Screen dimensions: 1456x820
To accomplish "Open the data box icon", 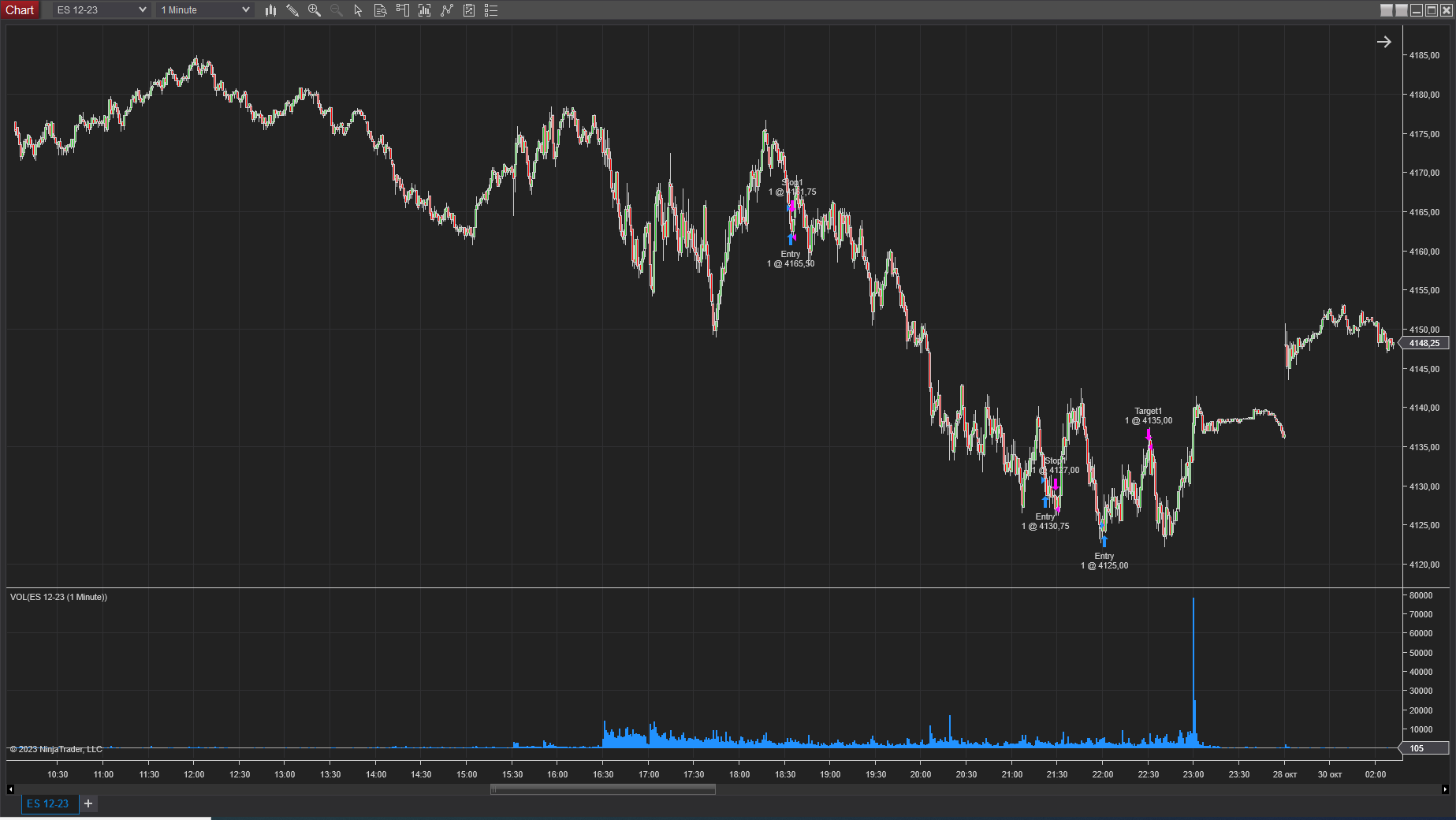I will coord(380,10).
